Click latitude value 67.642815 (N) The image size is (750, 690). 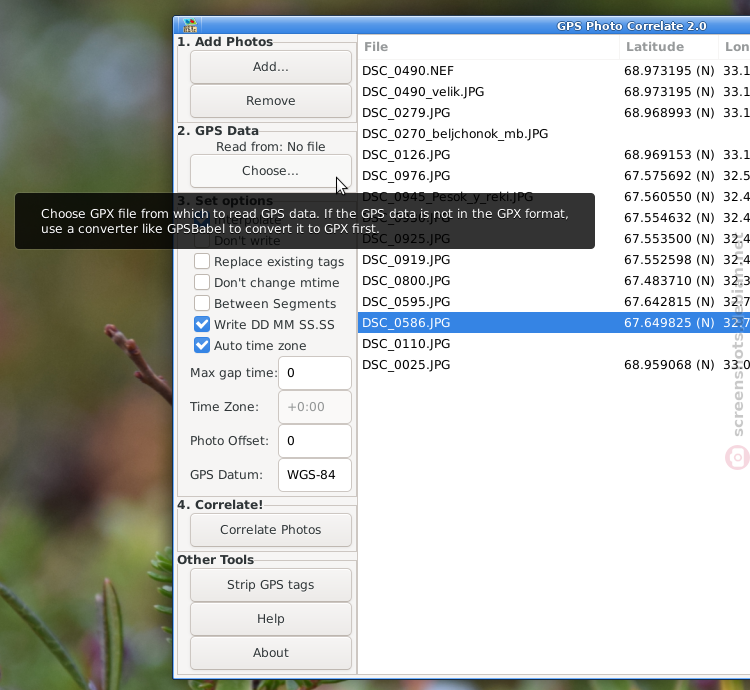[x=669, y=302]
